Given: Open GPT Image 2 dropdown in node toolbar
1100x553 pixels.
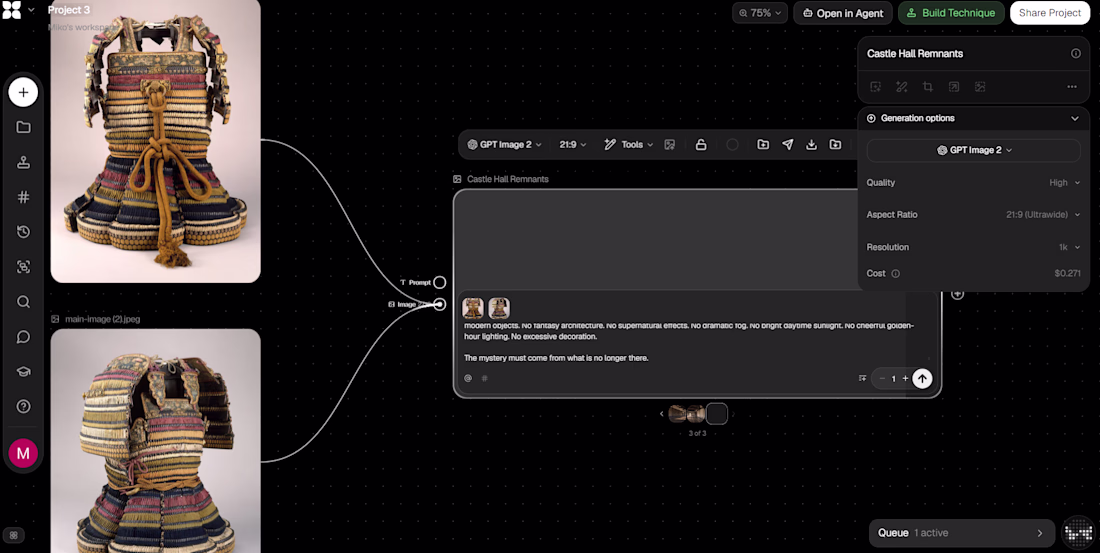Looking at the screenshot, I should point(504,145).
